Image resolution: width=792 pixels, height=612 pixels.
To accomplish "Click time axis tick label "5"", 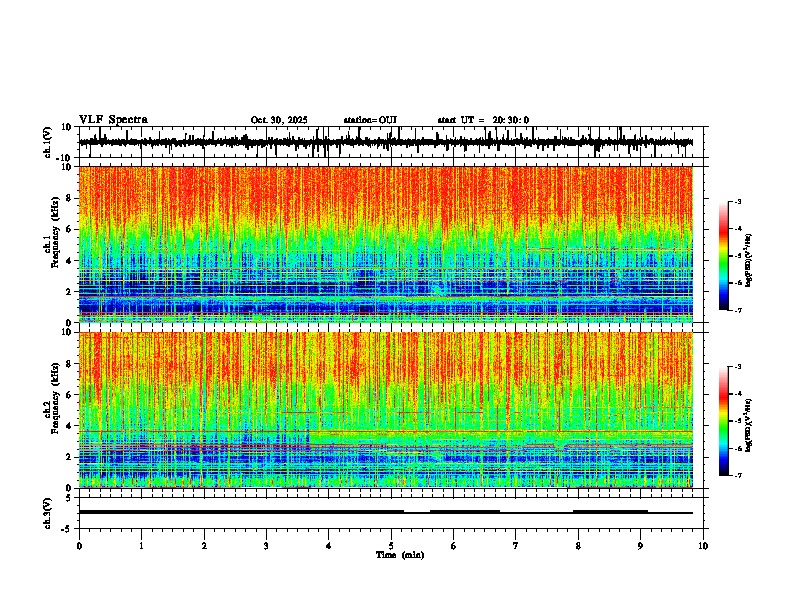I will coord(391,546).
